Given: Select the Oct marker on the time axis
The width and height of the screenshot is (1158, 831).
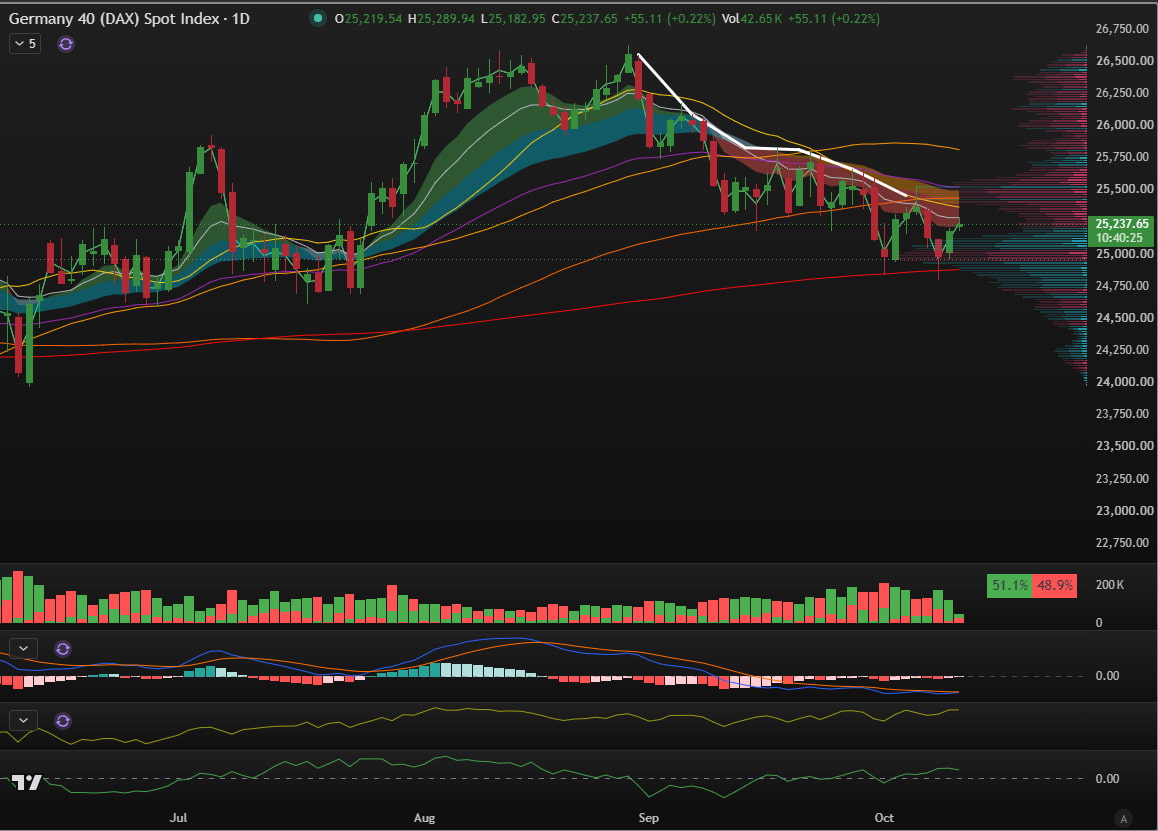Looking at the screenshot, I should pyautogui.click(x=884, y=818).
